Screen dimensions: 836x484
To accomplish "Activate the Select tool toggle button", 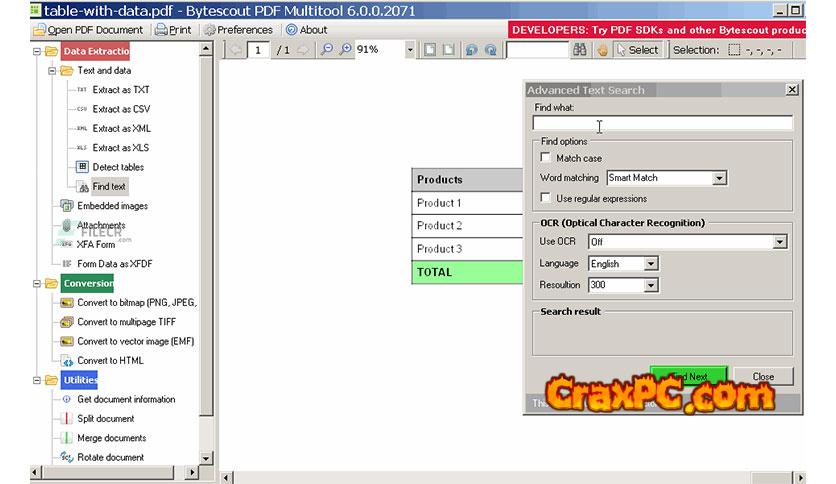I will (x=637, y=50).
